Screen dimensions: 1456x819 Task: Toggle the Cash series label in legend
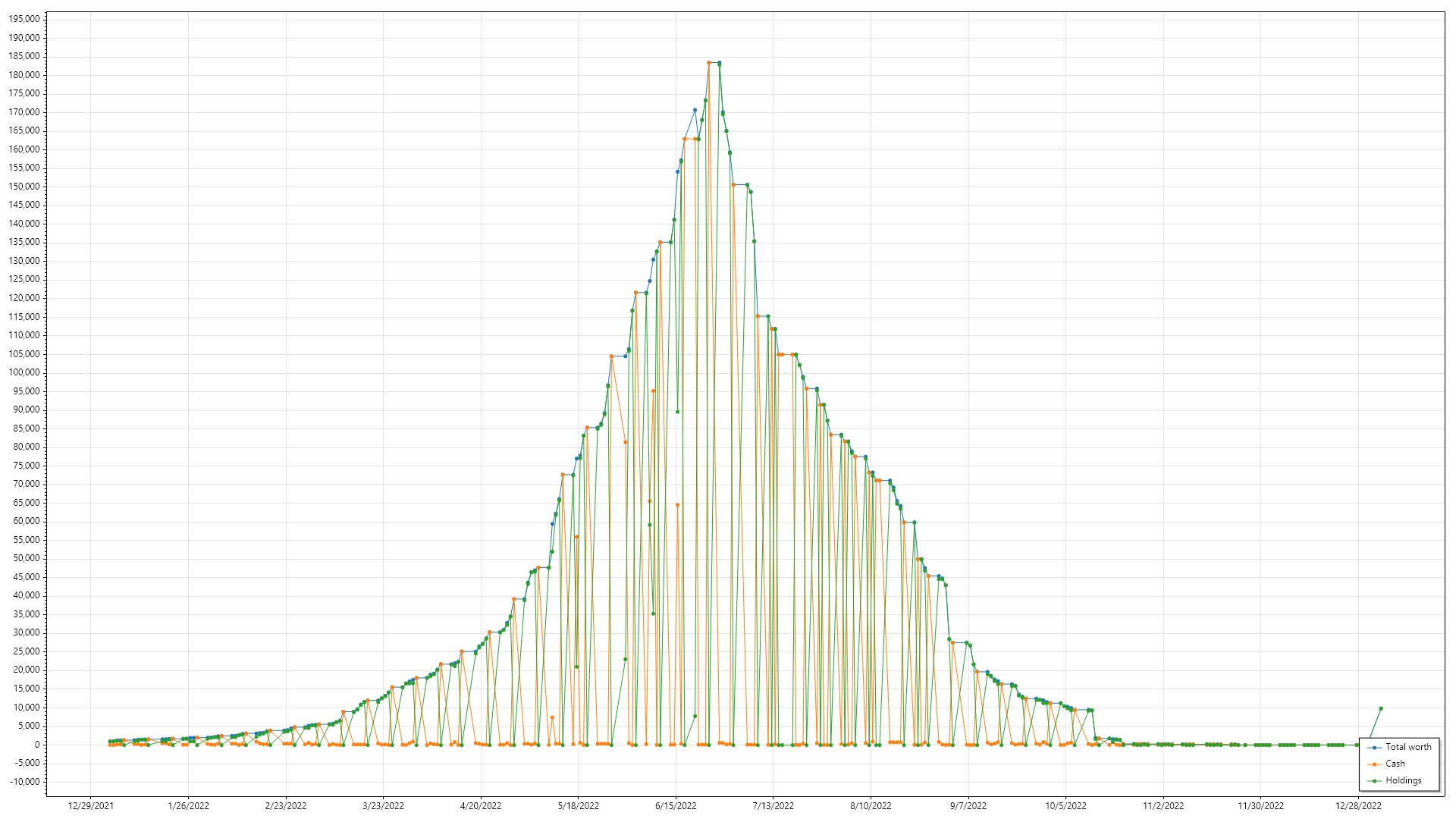tap(1395, 764)
